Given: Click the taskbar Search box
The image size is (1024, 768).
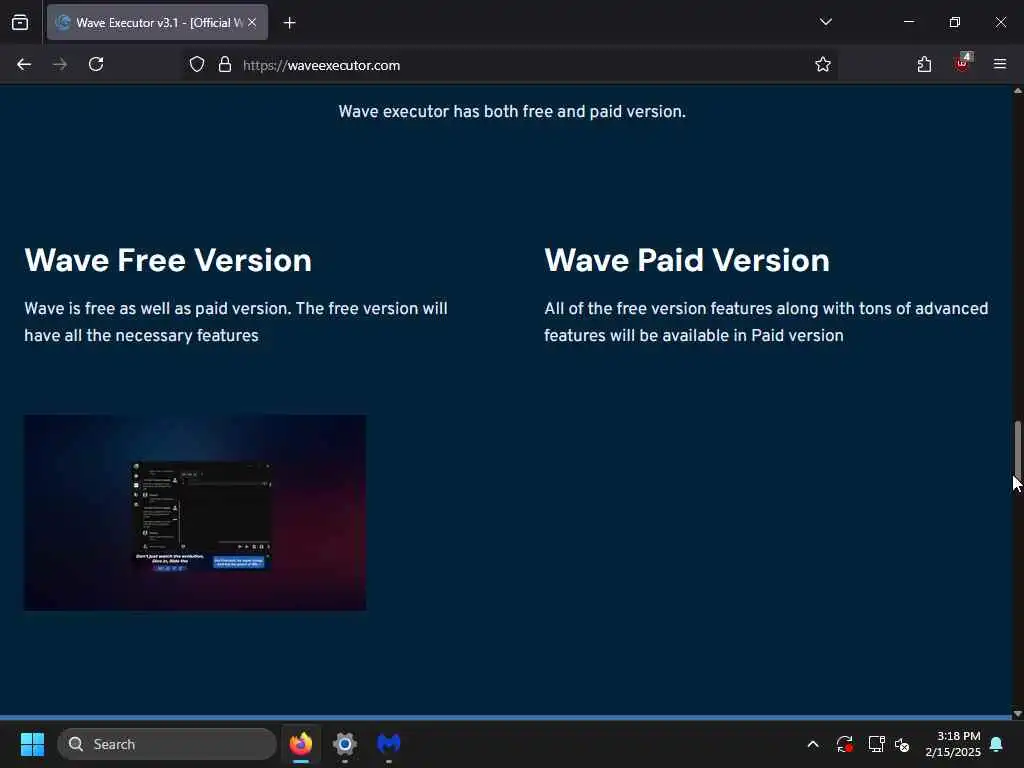Looking at the screenshot, I should pyautogui.click(x=167, y=744).
